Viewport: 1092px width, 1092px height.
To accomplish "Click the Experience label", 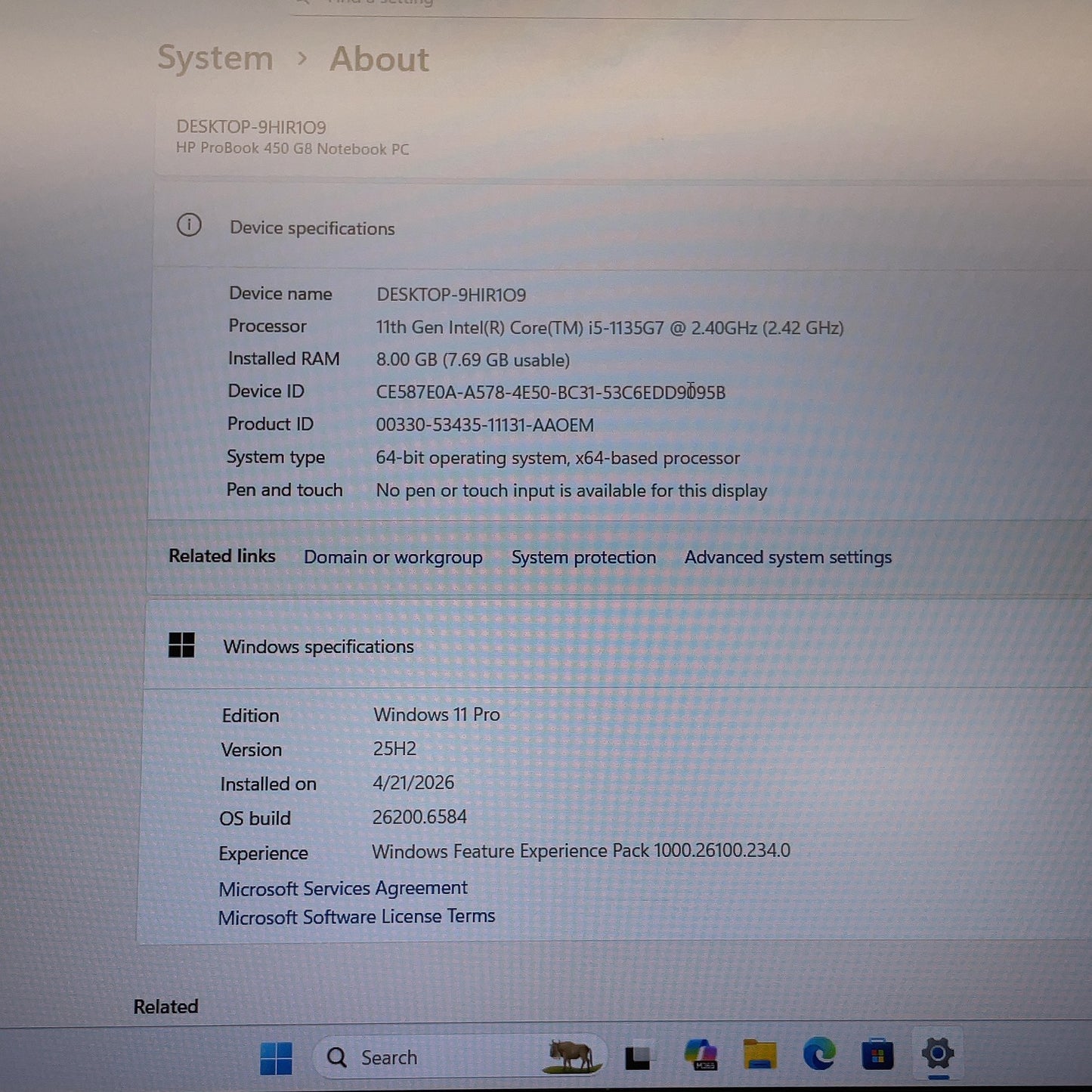I will tap(264, 853).
